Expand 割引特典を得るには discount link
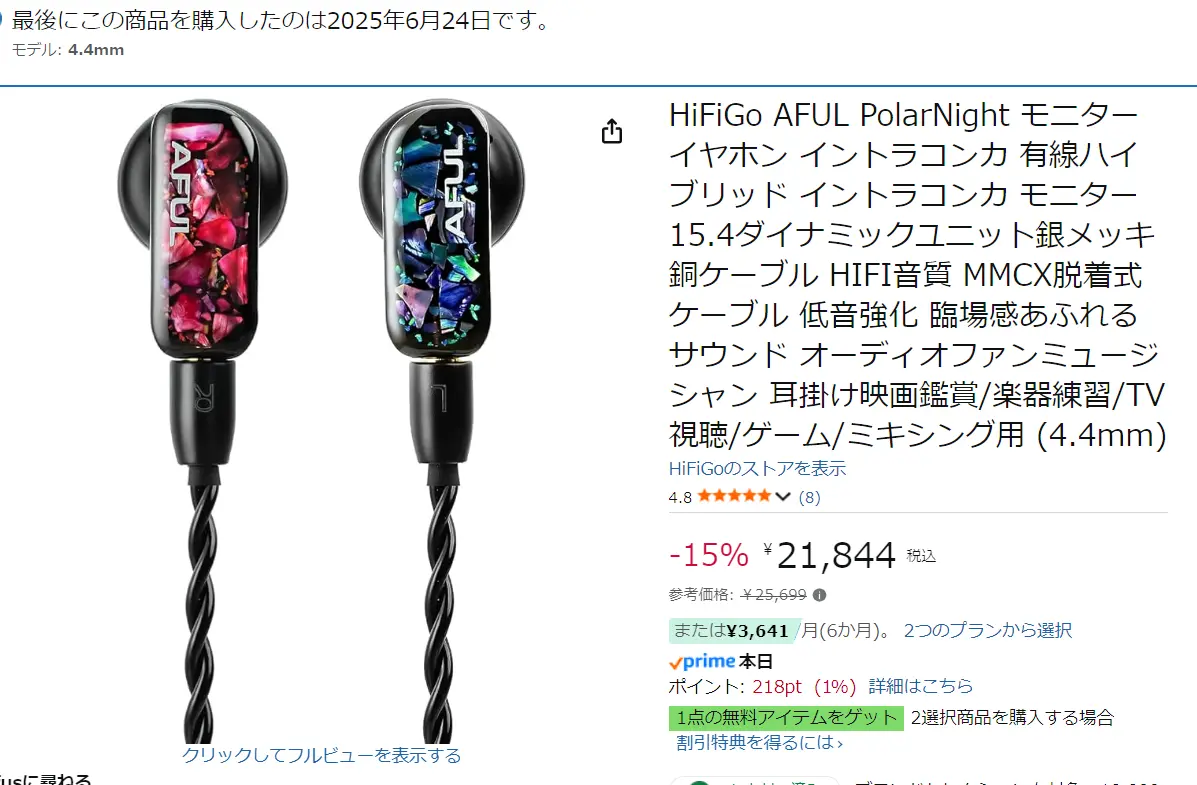The width and height of the screenshot is (1197, 785). (760, 742)
